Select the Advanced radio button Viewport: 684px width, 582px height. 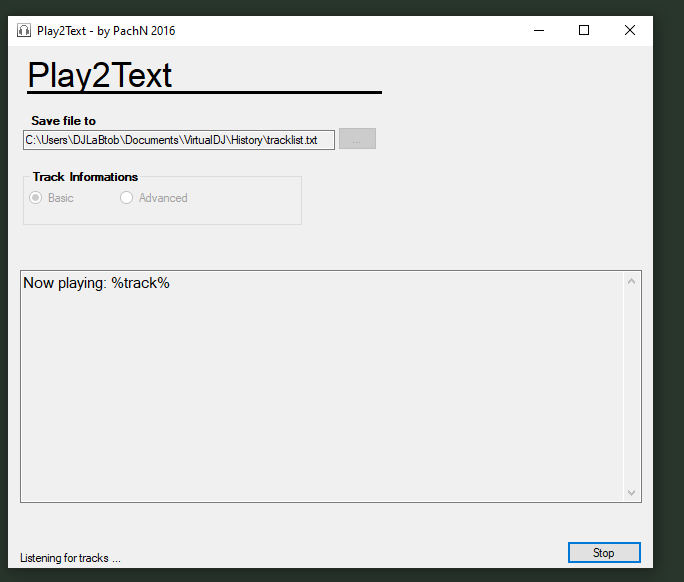click(127, 198)
